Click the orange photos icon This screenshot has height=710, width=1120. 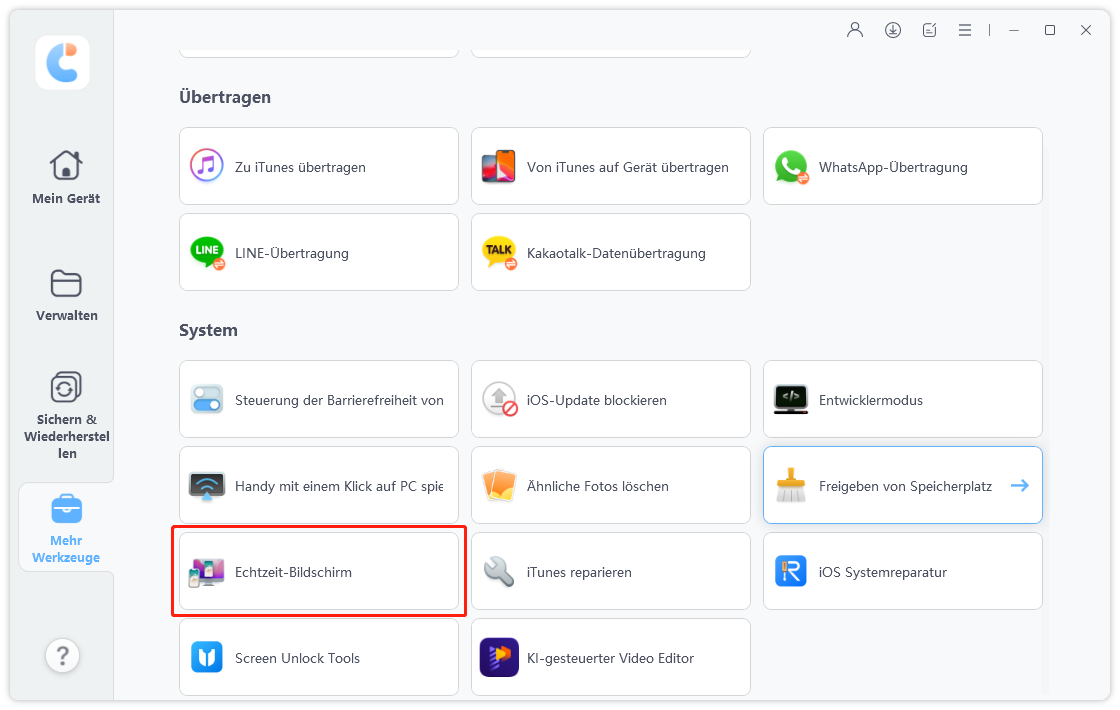click(499, 485)
